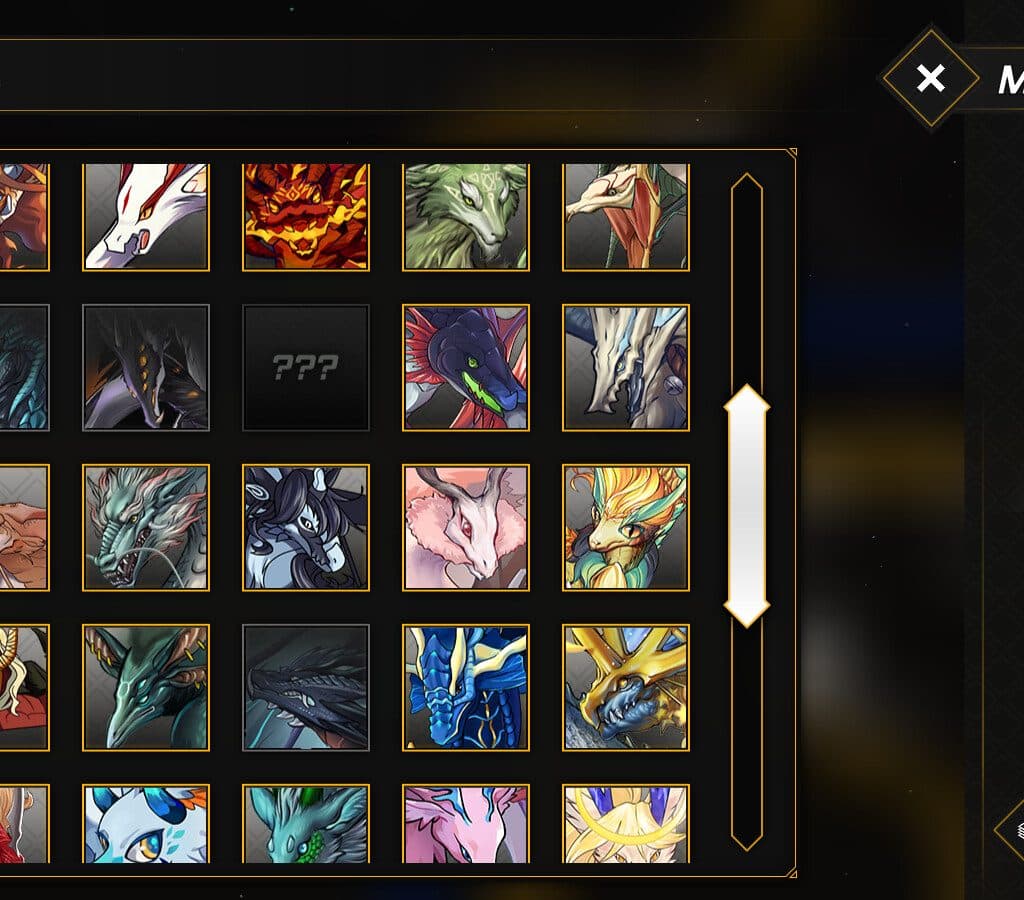Screen dimensions: 1024x900
Task: Select the pink dragon with blue markings
Action: tap(466, 824)
